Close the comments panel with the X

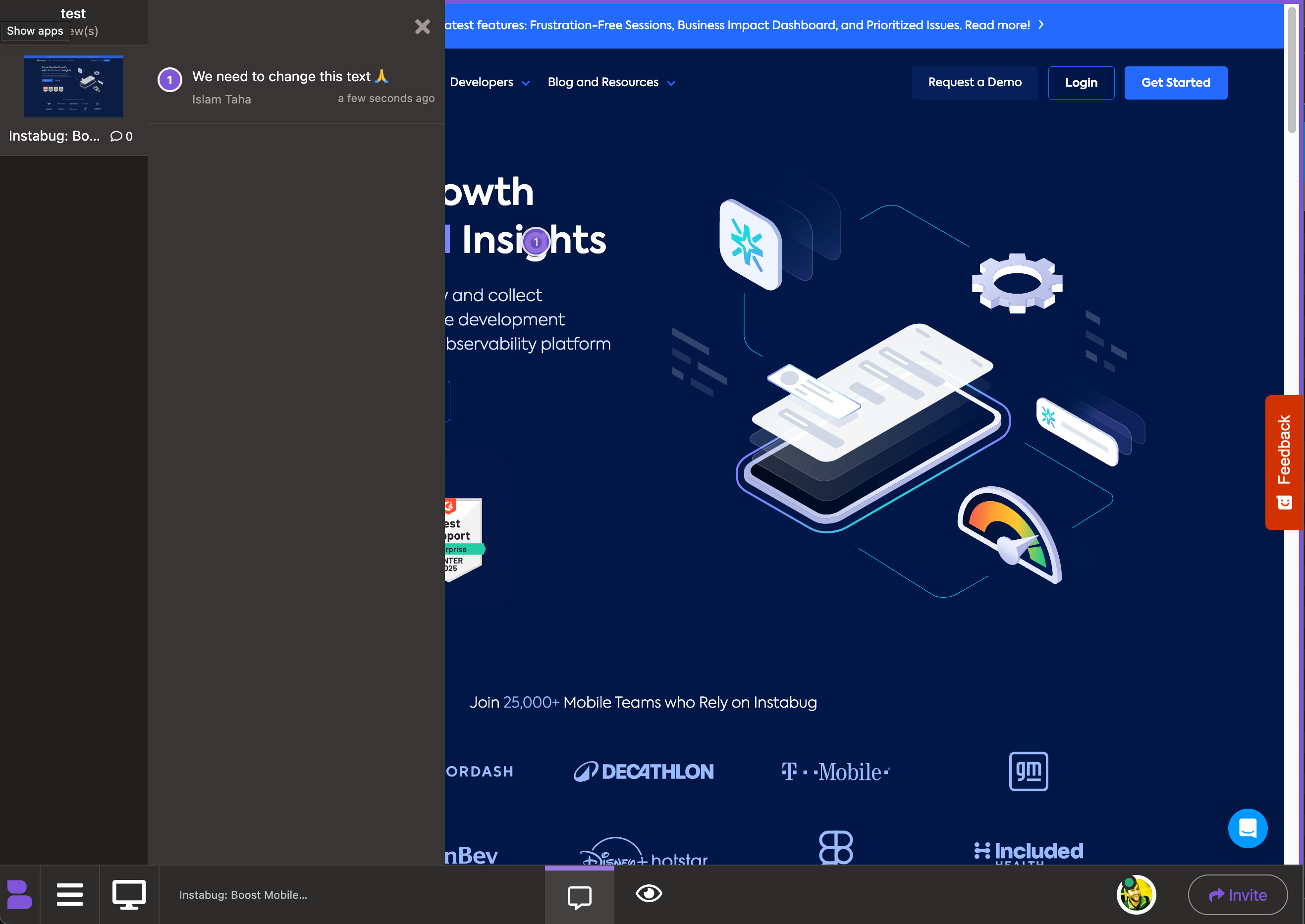click(x=422, y=27)
